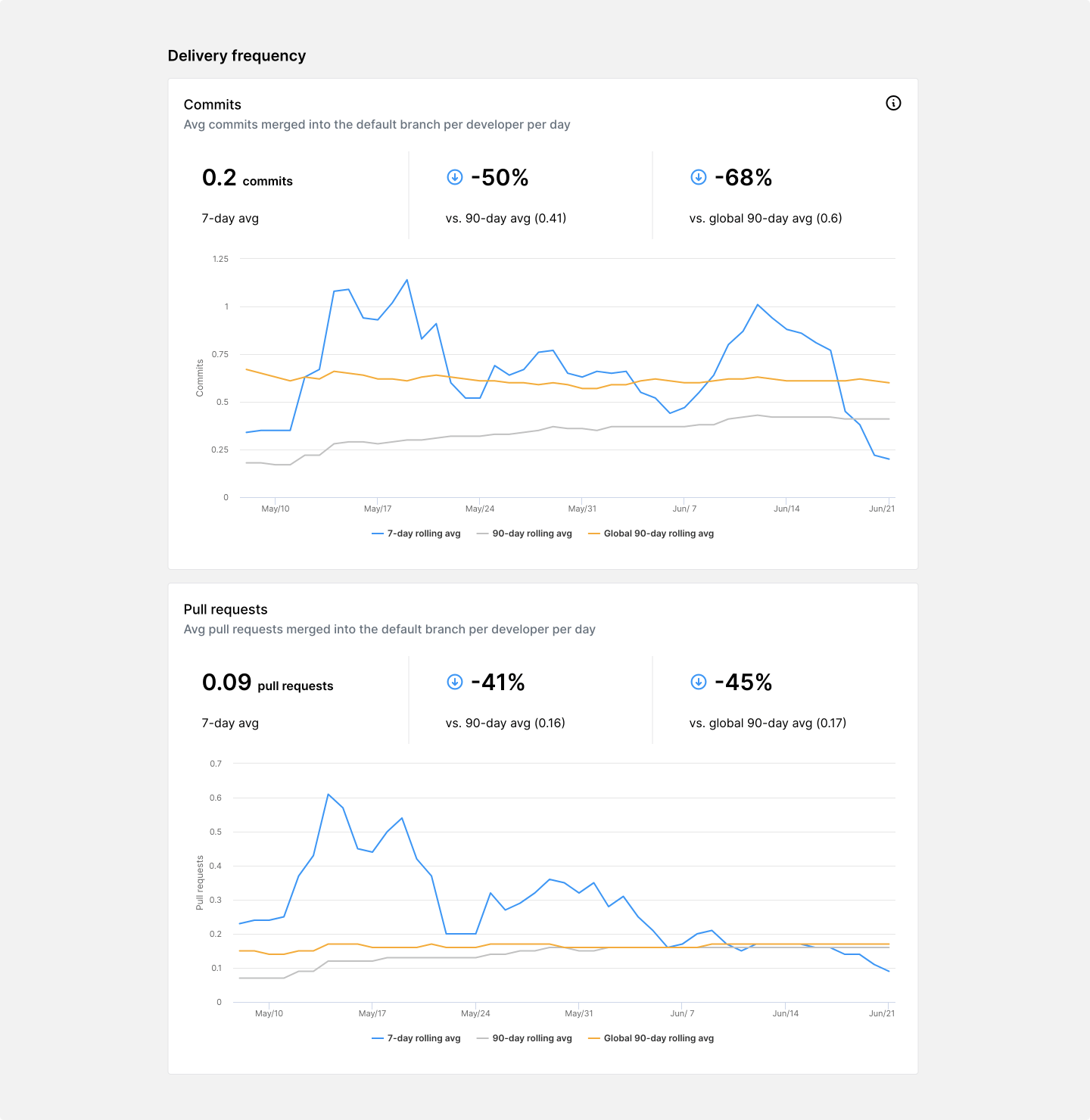Click orange Global 90-day swatch in Pull requests legend
Image resolution: width=1090 pixels, height=1120 pixels.
click(594, 1038)
